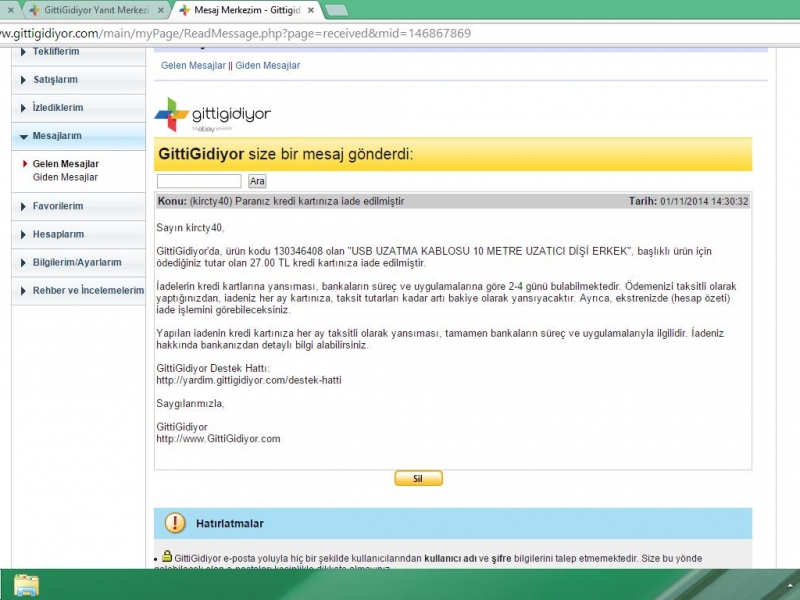The image size is (800, 600).
Task: Click the message search text field
Action: click(x=199, y=181)
